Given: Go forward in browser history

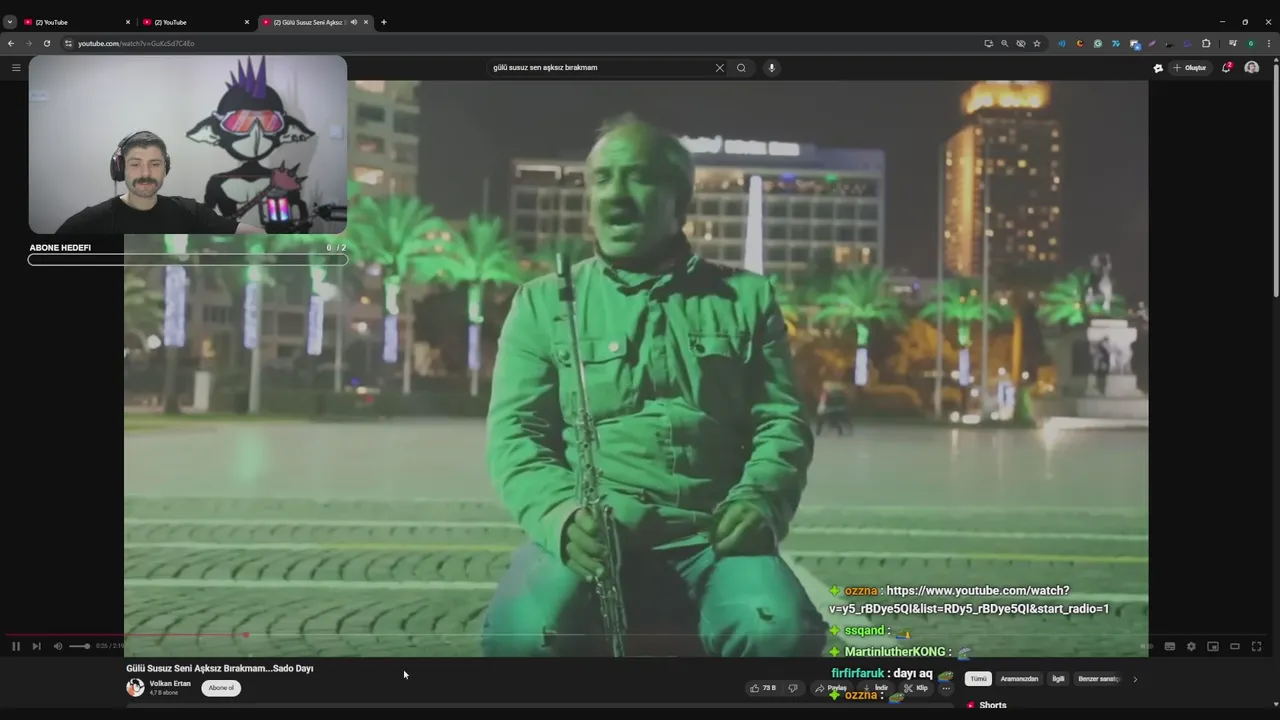Looking at the screenshot, I should tap(28, 43).
